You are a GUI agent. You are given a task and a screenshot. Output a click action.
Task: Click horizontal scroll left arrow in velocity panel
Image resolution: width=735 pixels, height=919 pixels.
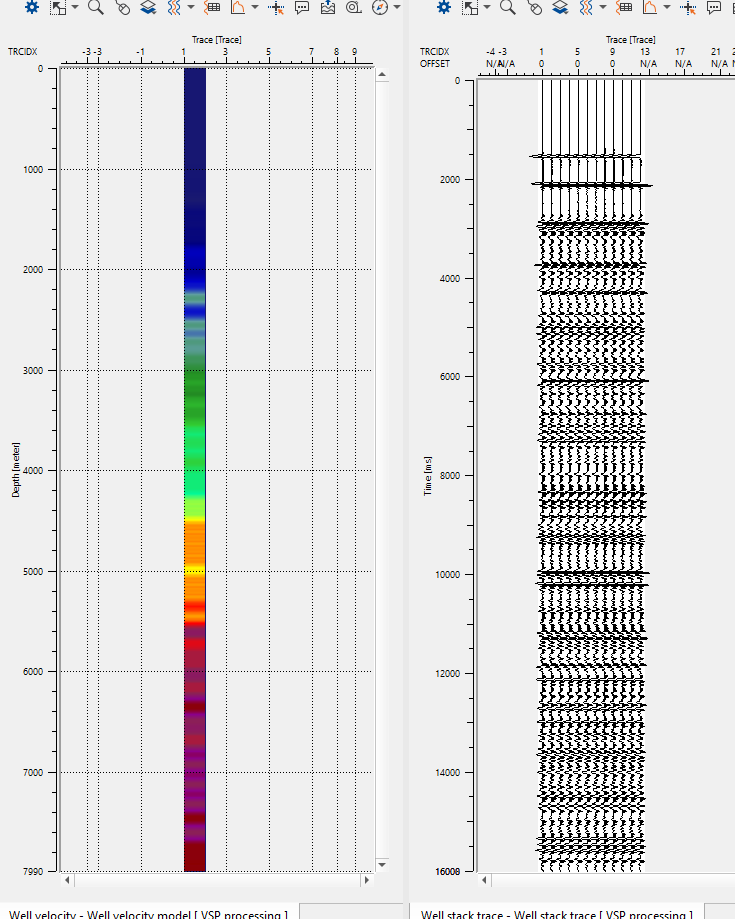pos(67,879)
